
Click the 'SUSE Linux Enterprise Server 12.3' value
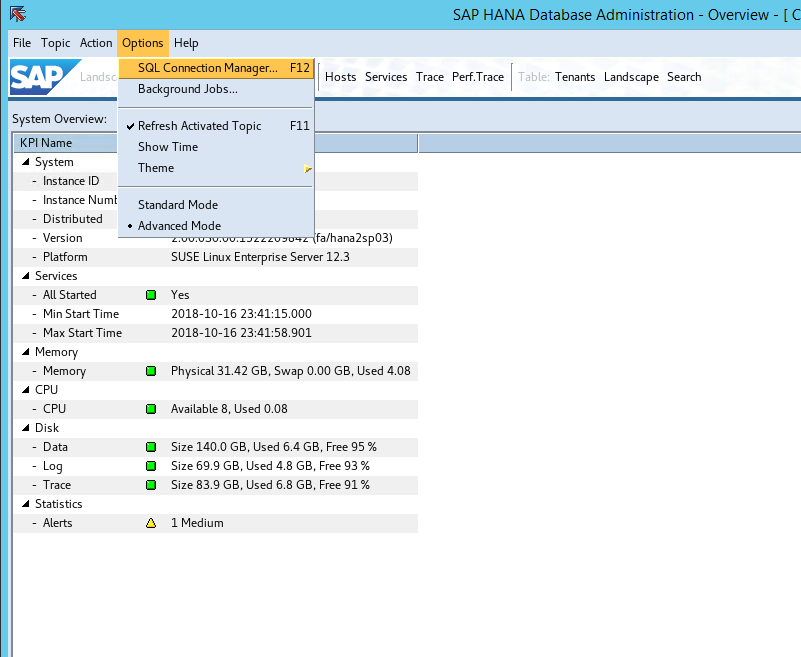coord(260,257)
